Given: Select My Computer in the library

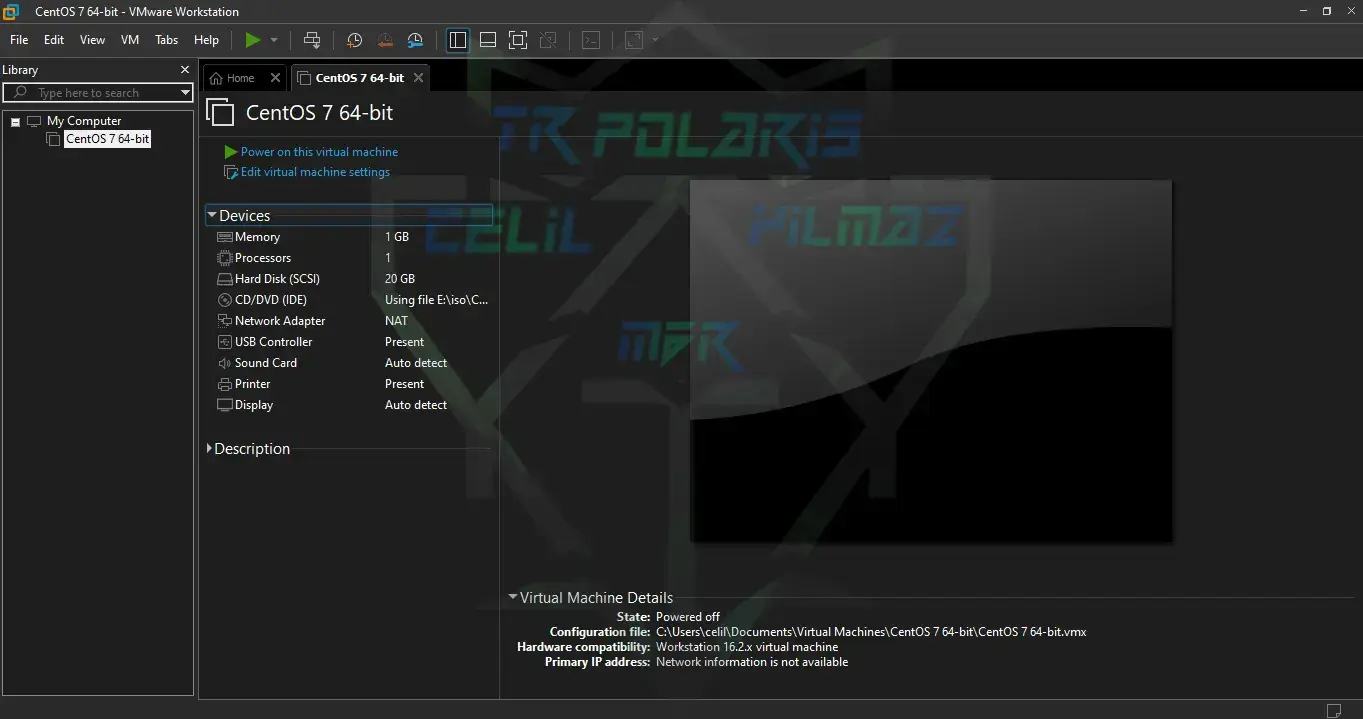Looking at the screenshot, I should click(x=84, y=121).
